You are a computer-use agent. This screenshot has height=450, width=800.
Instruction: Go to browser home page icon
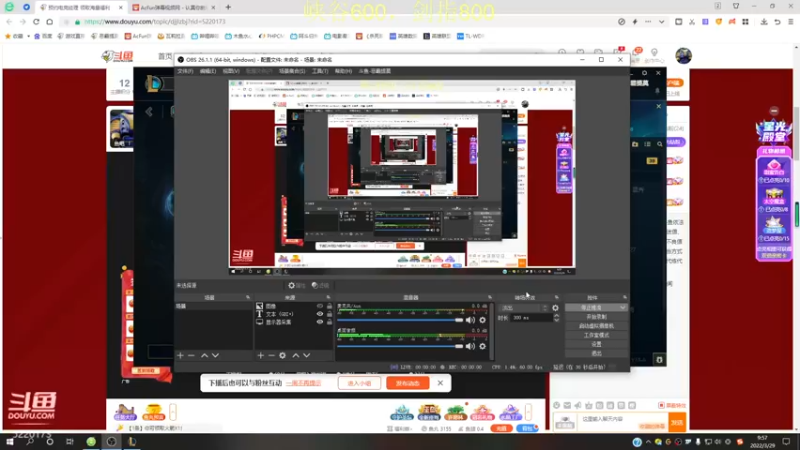[49, 21]
